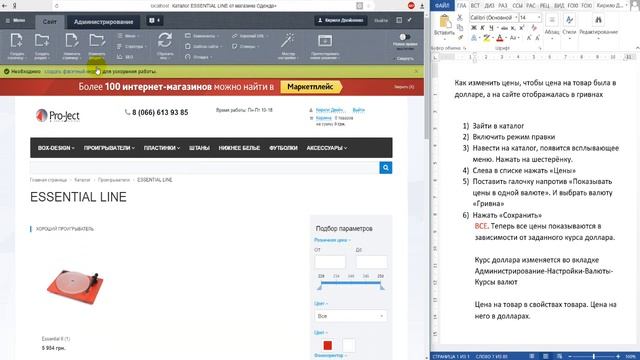The width and height of the screenshot is (640, 360).
Task: Open the ФАЙЛ tab in Word
Action: click(442, 6)
